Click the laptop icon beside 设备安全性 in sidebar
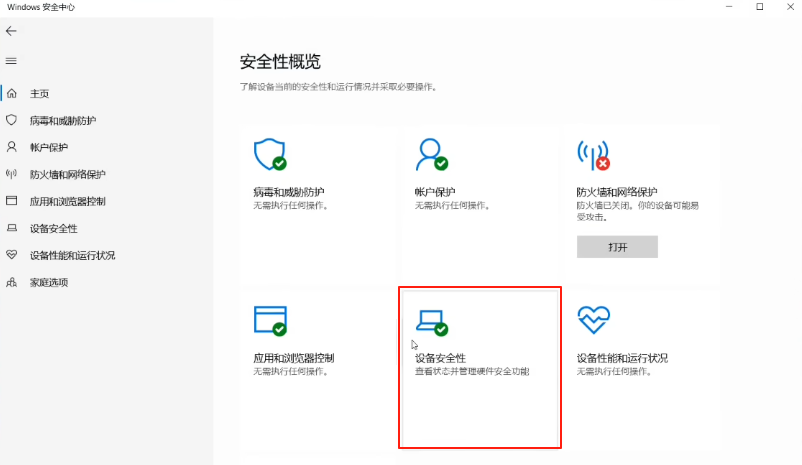Screen dimensions: 802x465 11,228
